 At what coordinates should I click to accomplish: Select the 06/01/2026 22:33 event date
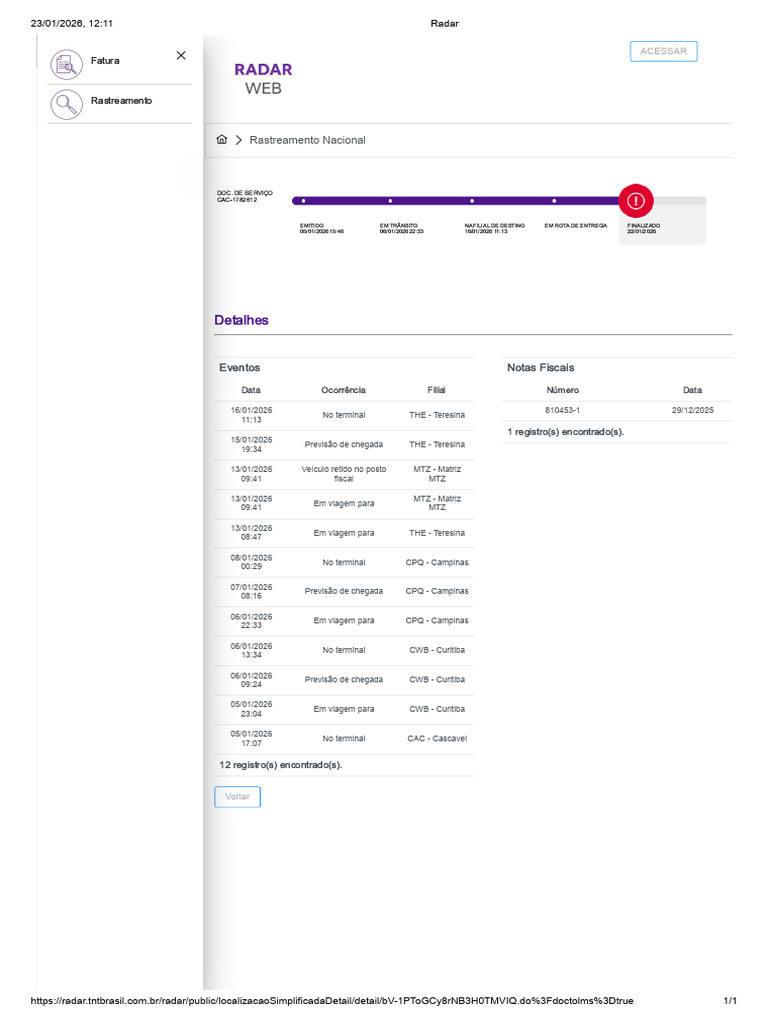(251, 620)
